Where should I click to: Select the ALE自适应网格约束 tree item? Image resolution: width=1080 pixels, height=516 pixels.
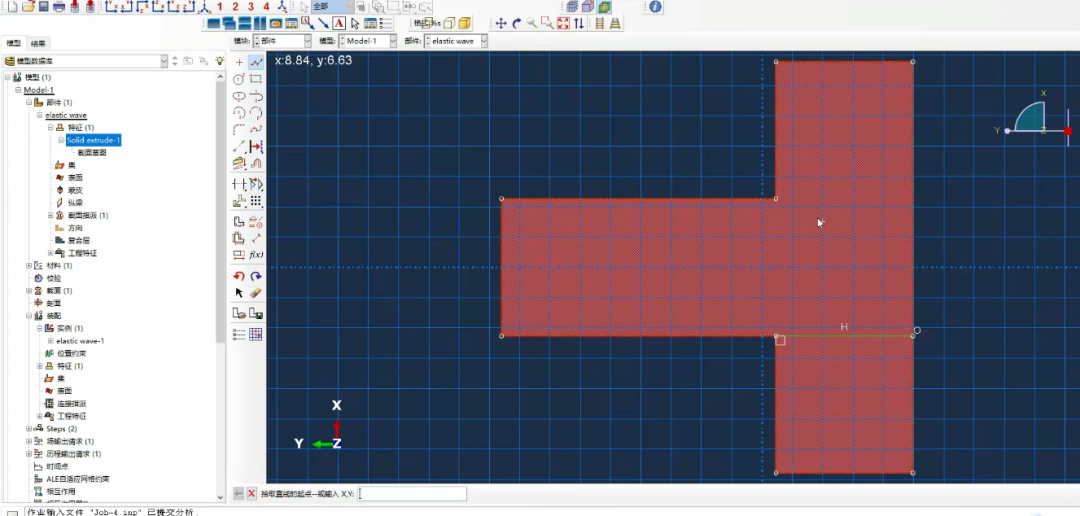pos(78,479)
